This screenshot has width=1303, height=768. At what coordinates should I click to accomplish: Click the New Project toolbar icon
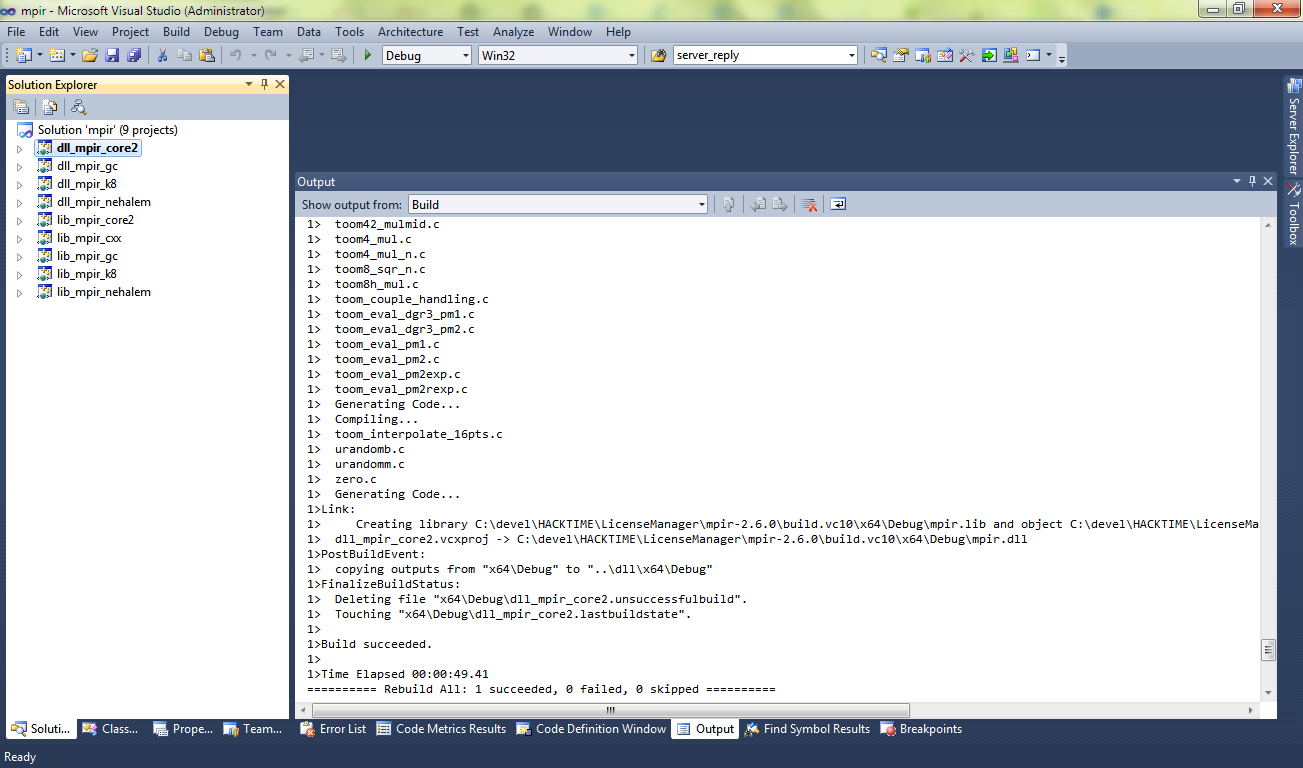tap(23, 55)
